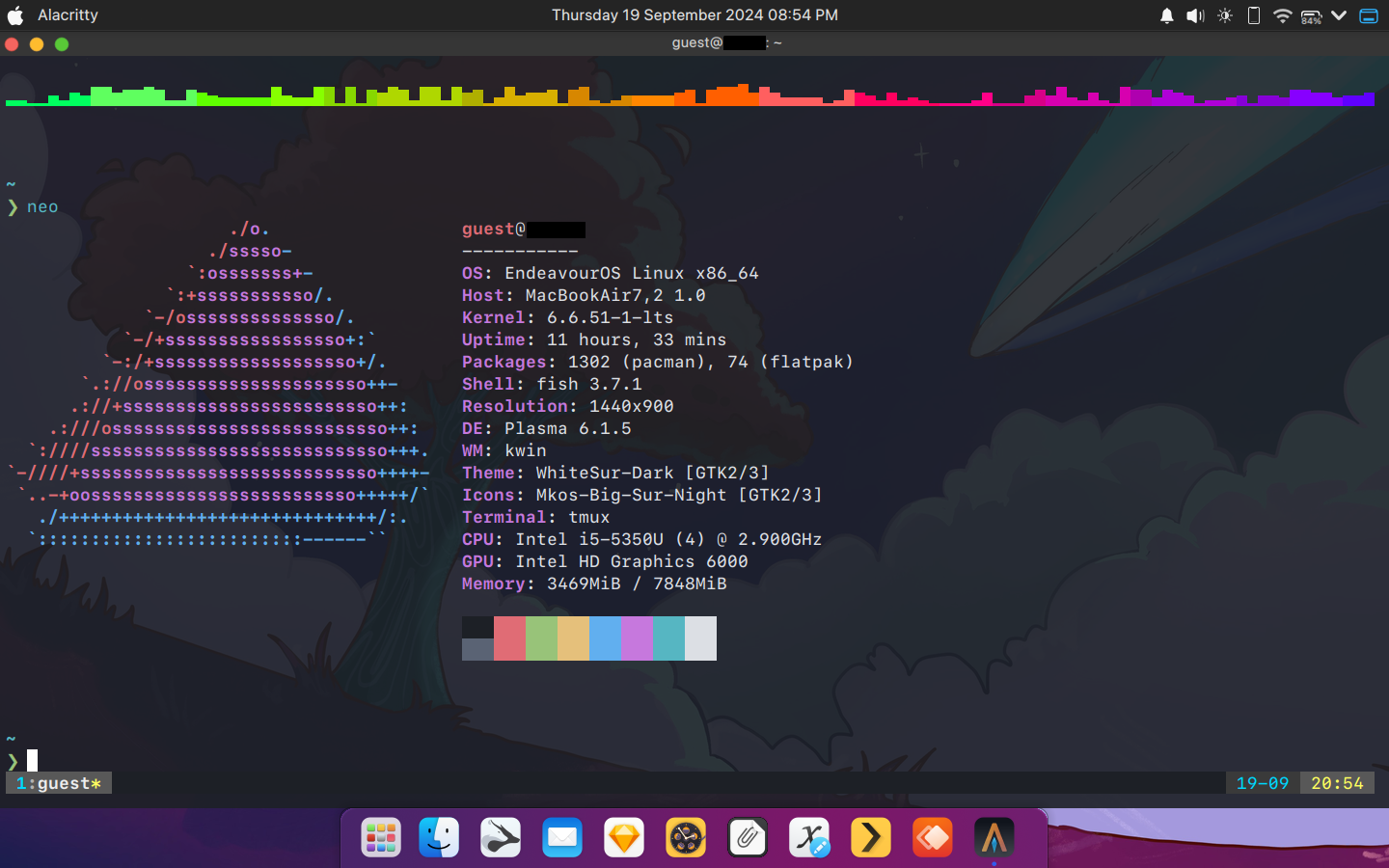The image size is (1389, 868).
Task: Click the 'Terminal: tmux' line
Action: tap(536, 518)
